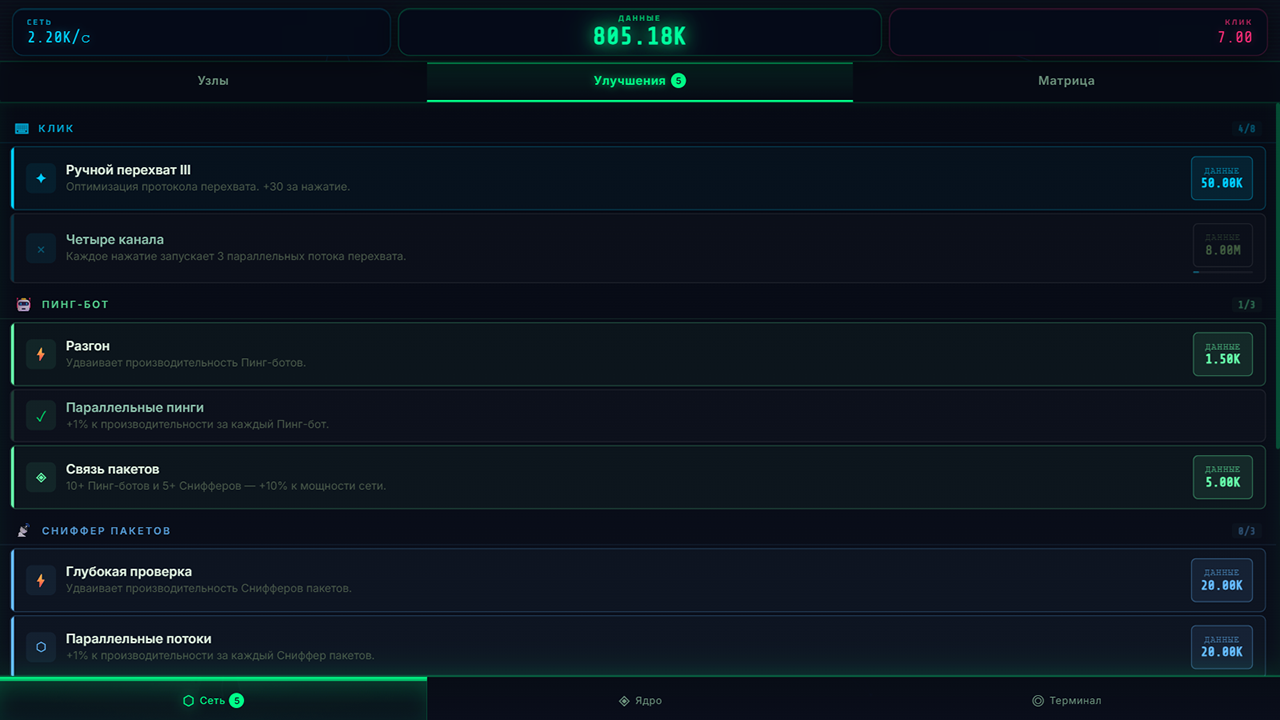
Task: Click the monitor icon in the КЛИК section header
Action: click(21, 127)
